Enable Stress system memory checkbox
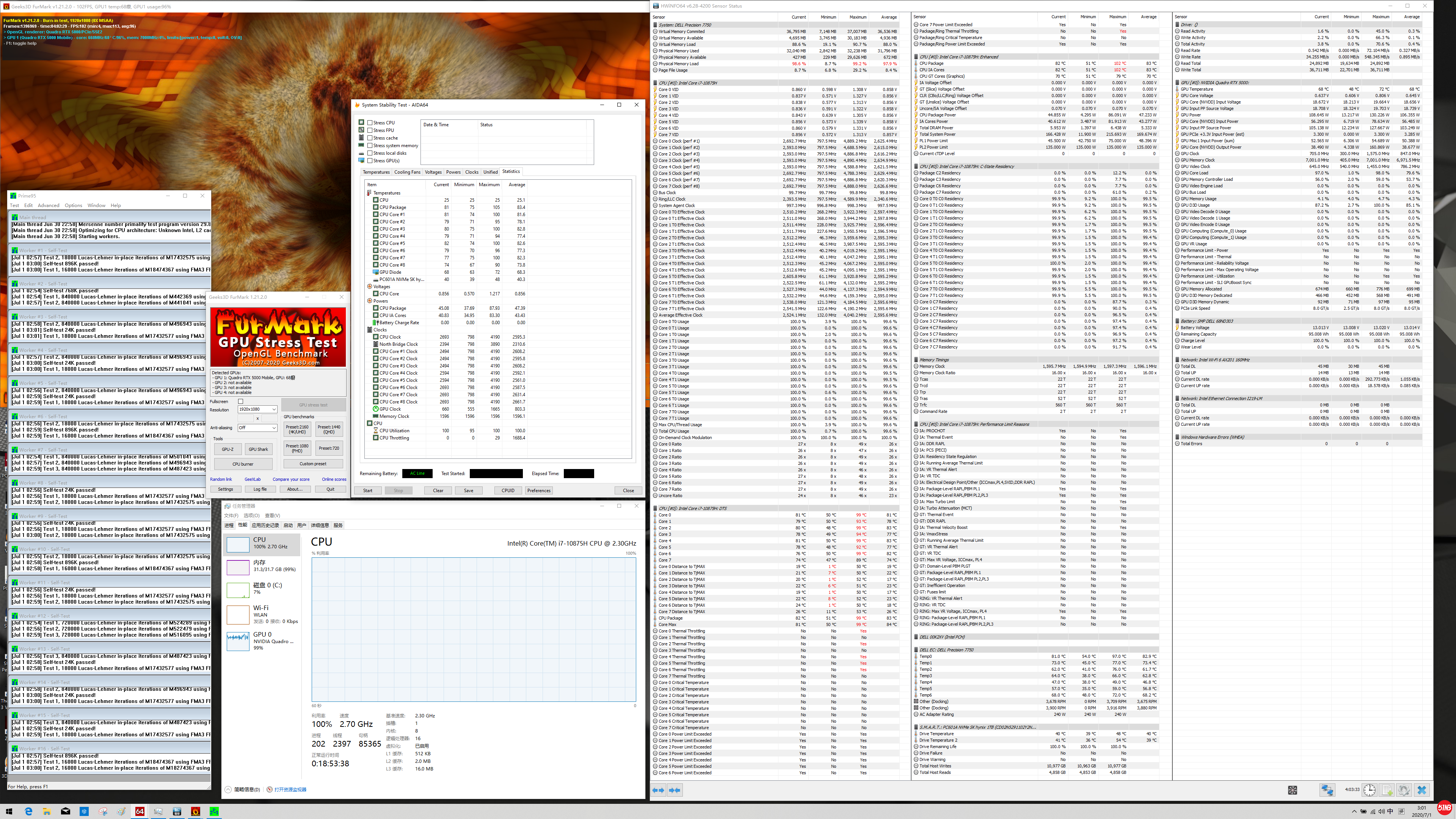The width and height of the screenshot is (1456, 819). [x=370, y=145]
